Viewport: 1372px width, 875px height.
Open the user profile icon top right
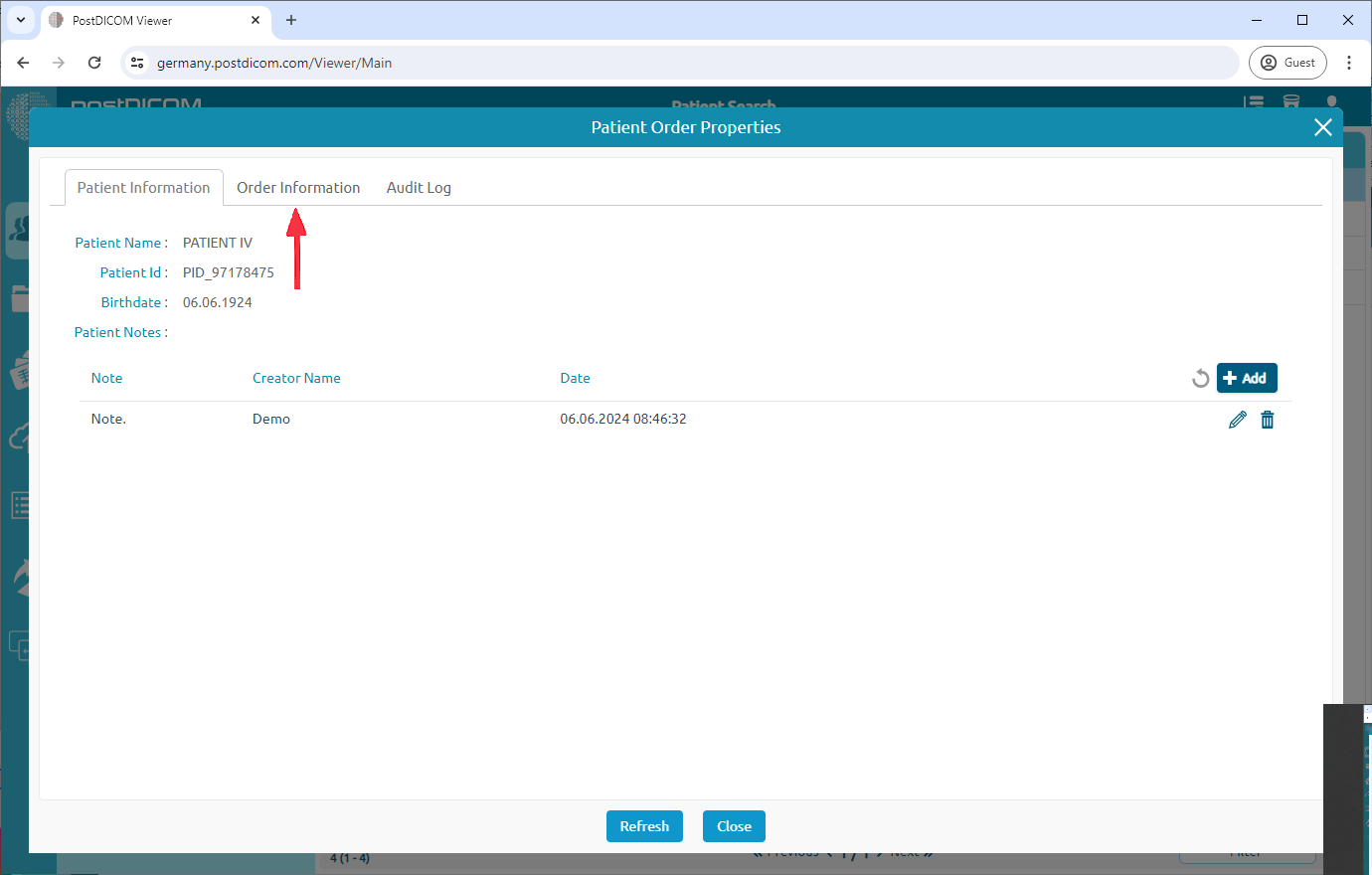tap(1331, 102)
